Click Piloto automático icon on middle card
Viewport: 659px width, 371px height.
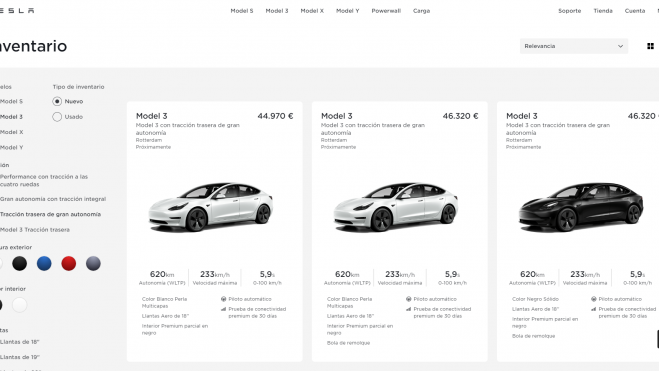(x=409, y=299)
